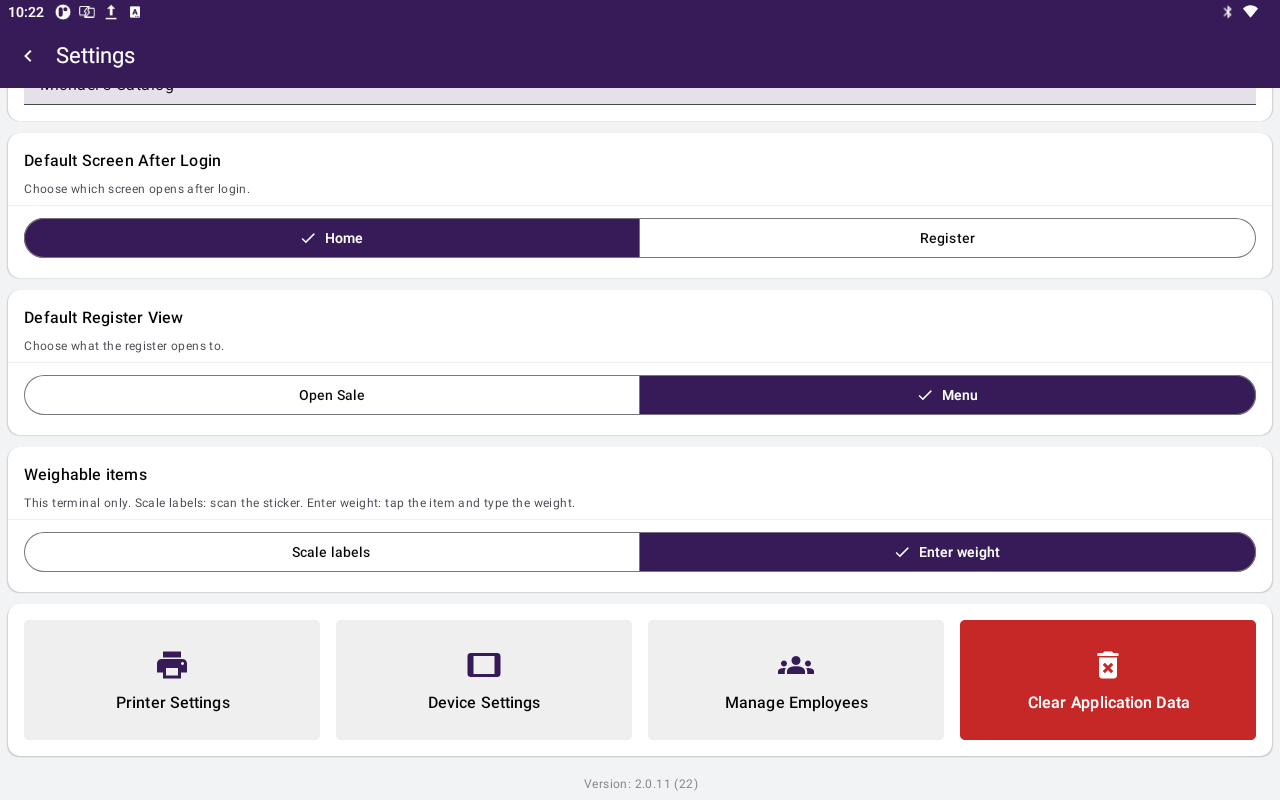Select Enter weight for weighable items

[x=947, y=552]
